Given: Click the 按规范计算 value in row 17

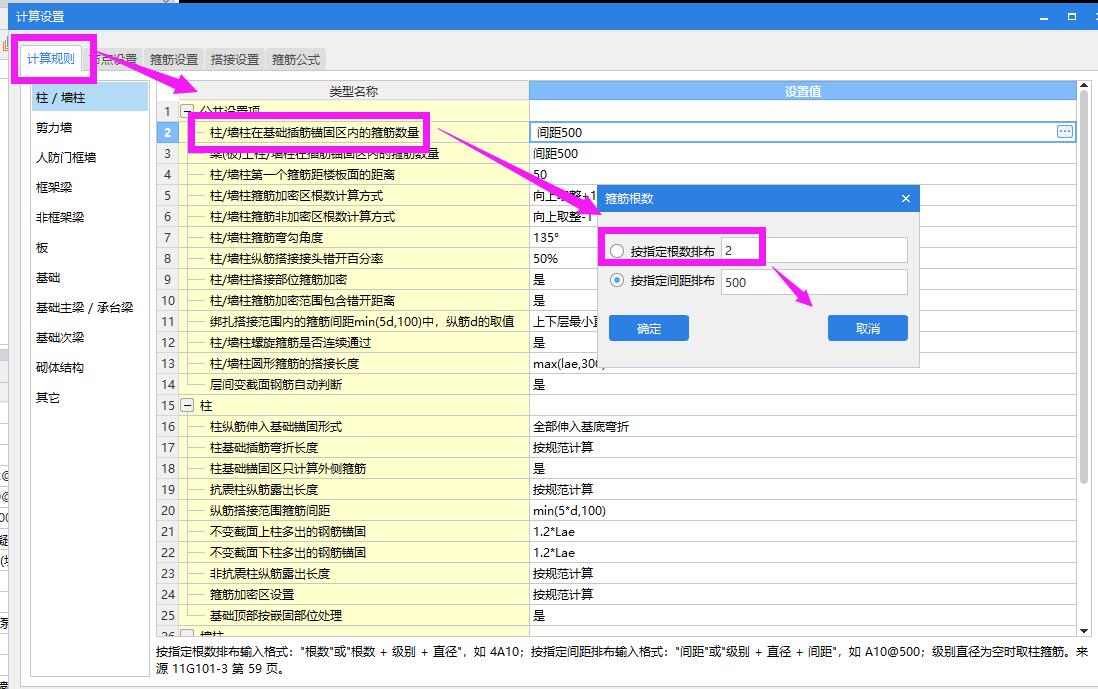Looking at the screenshot, I should (x=802, y=447).
